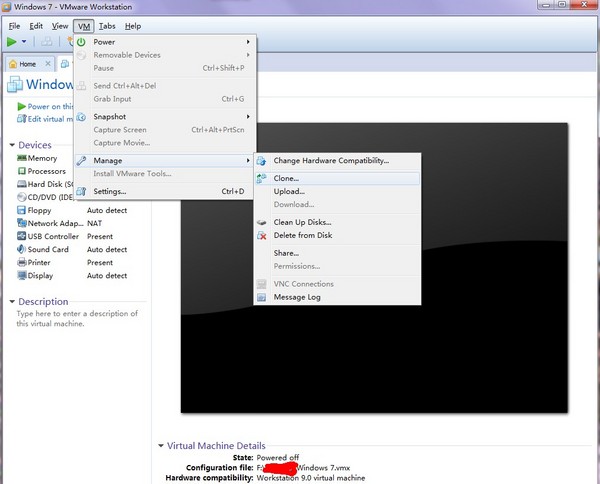Collapse the Description section
Screen dimensions: 600x484
pyautogui.click(x=11, y=301)
